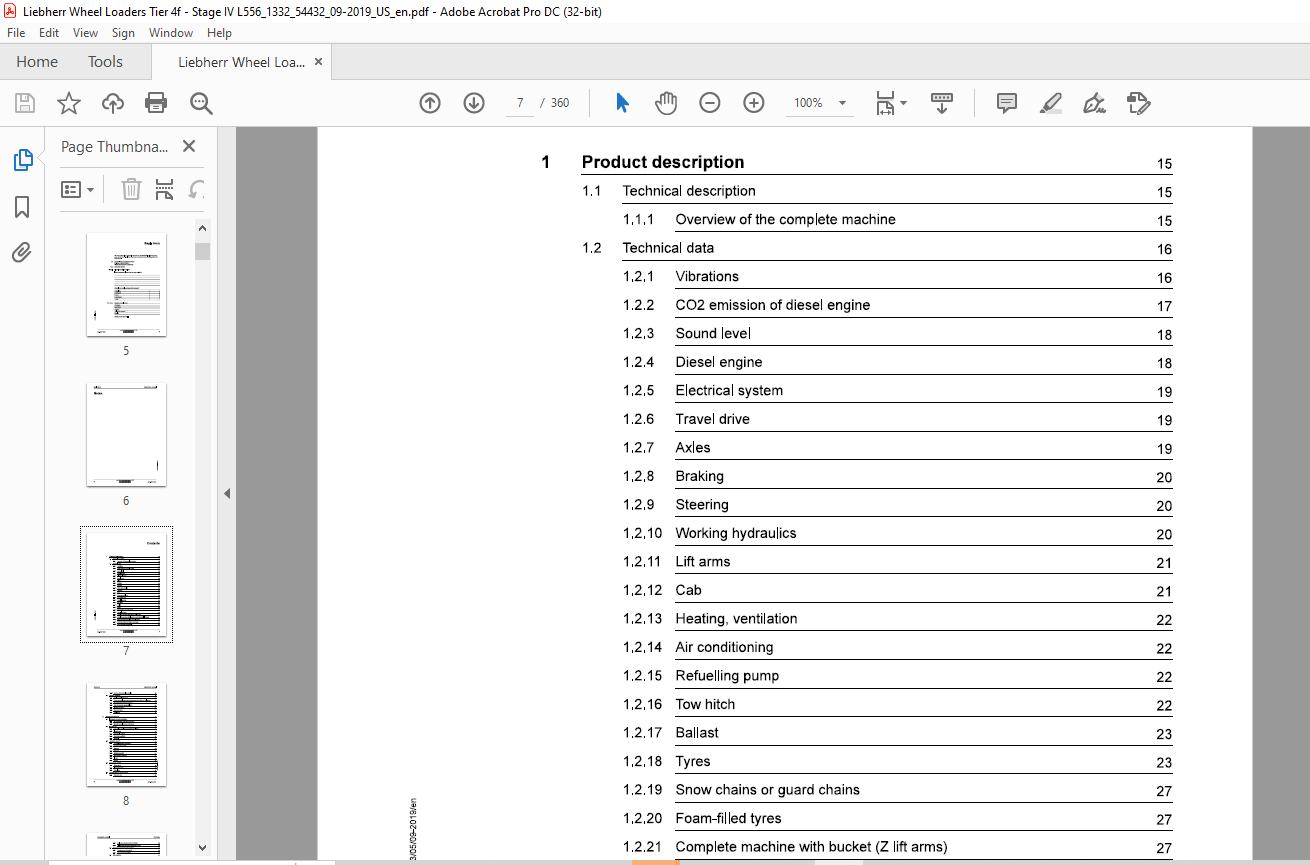This screenshot has width=1310, height=865.
Task: Open the Attachments paperclip panel
Action: (22, 252)
